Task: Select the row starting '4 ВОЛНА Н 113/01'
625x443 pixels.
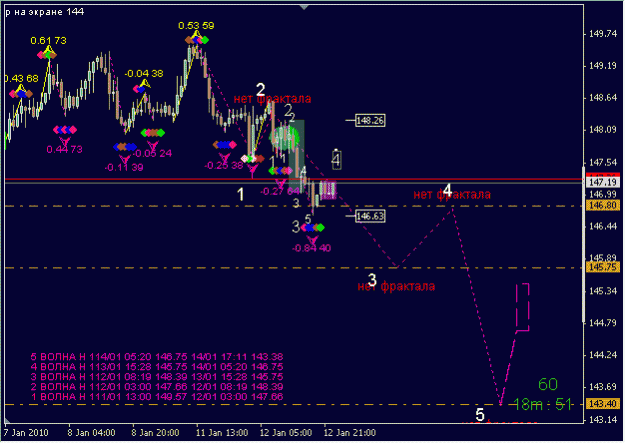Action: tap(157, 366)
